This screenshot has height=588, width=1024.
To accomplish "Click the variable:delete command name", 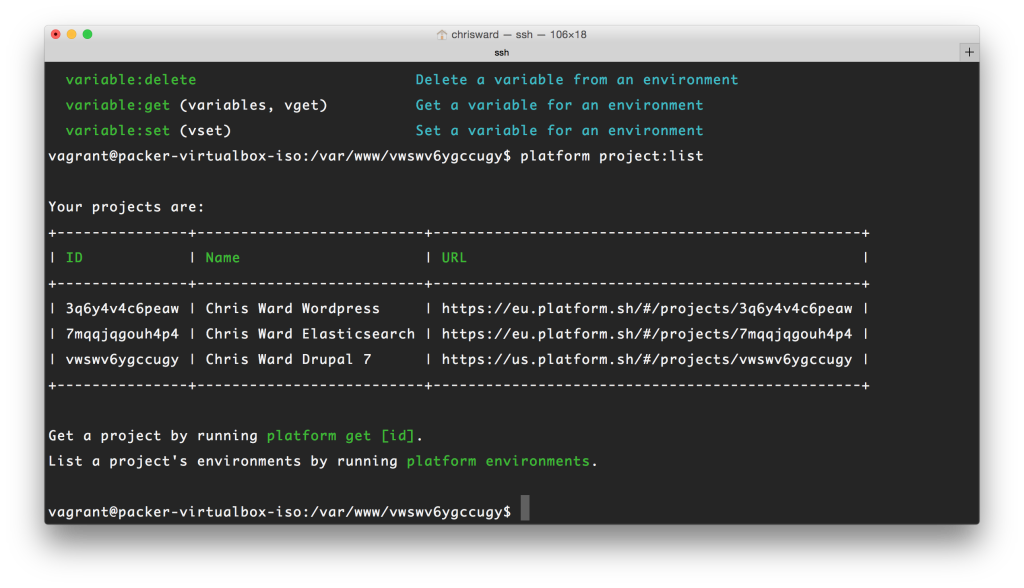I will (131, 80).
